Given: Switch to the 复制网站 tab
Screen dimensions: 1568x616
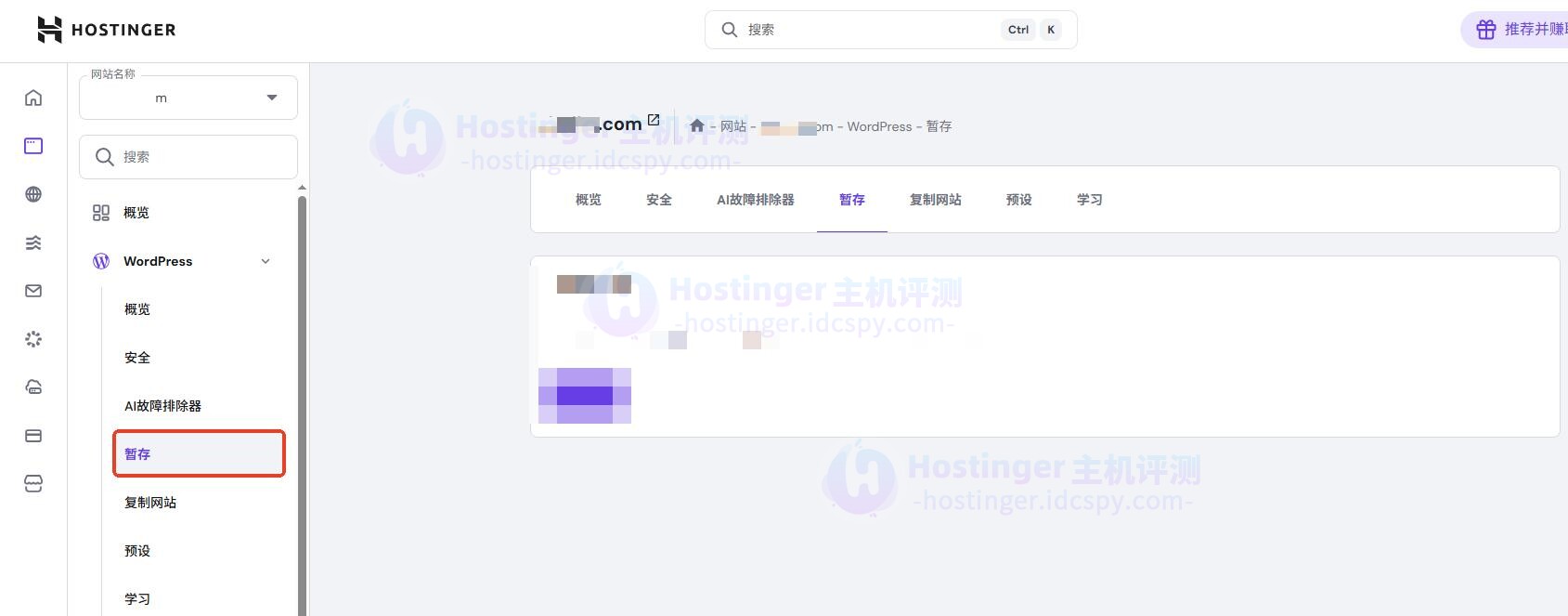Looking at the screenshot, I should point(936,200).
